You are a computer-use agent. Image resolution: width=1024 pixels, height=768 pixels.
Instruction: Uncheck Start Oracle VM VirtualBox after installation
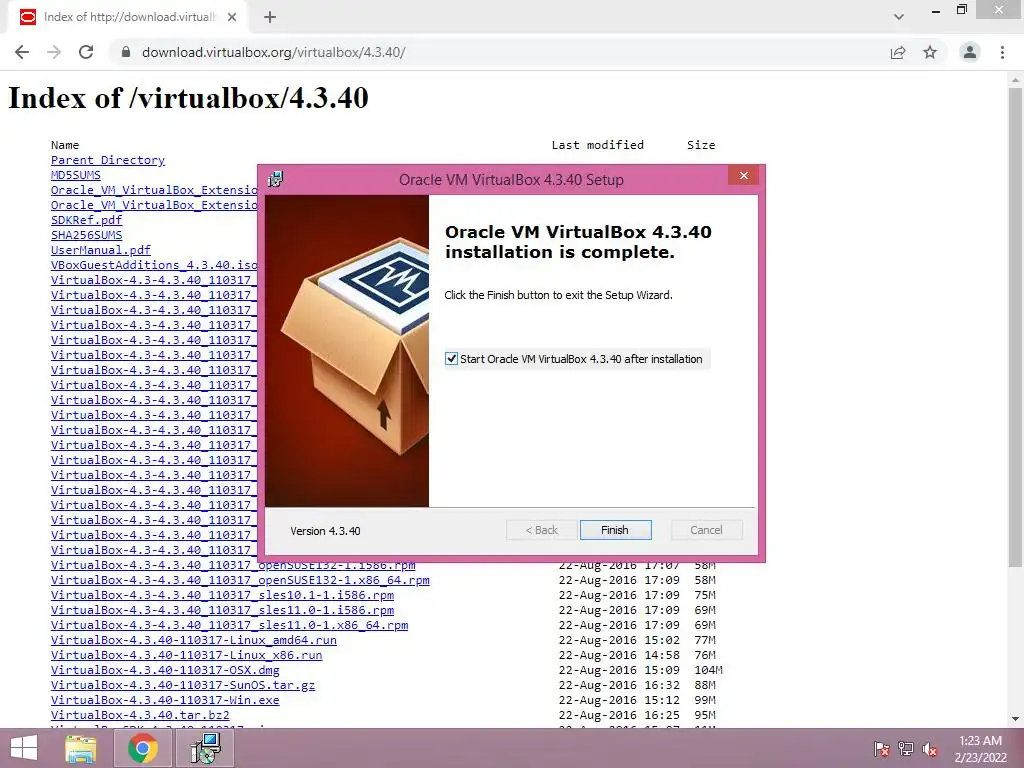(451, 359)
